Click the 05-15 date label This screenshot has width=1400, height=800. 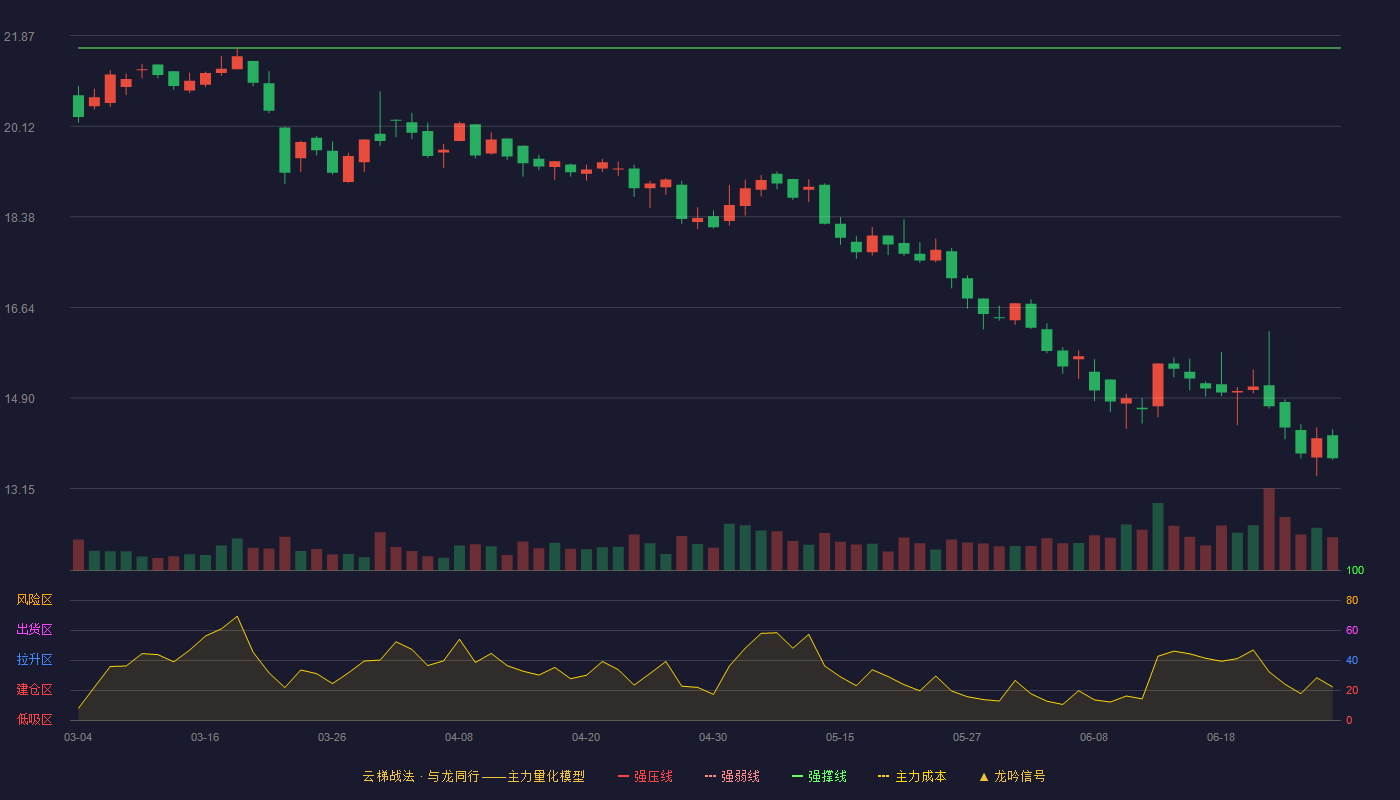click(x=840, y=737)
